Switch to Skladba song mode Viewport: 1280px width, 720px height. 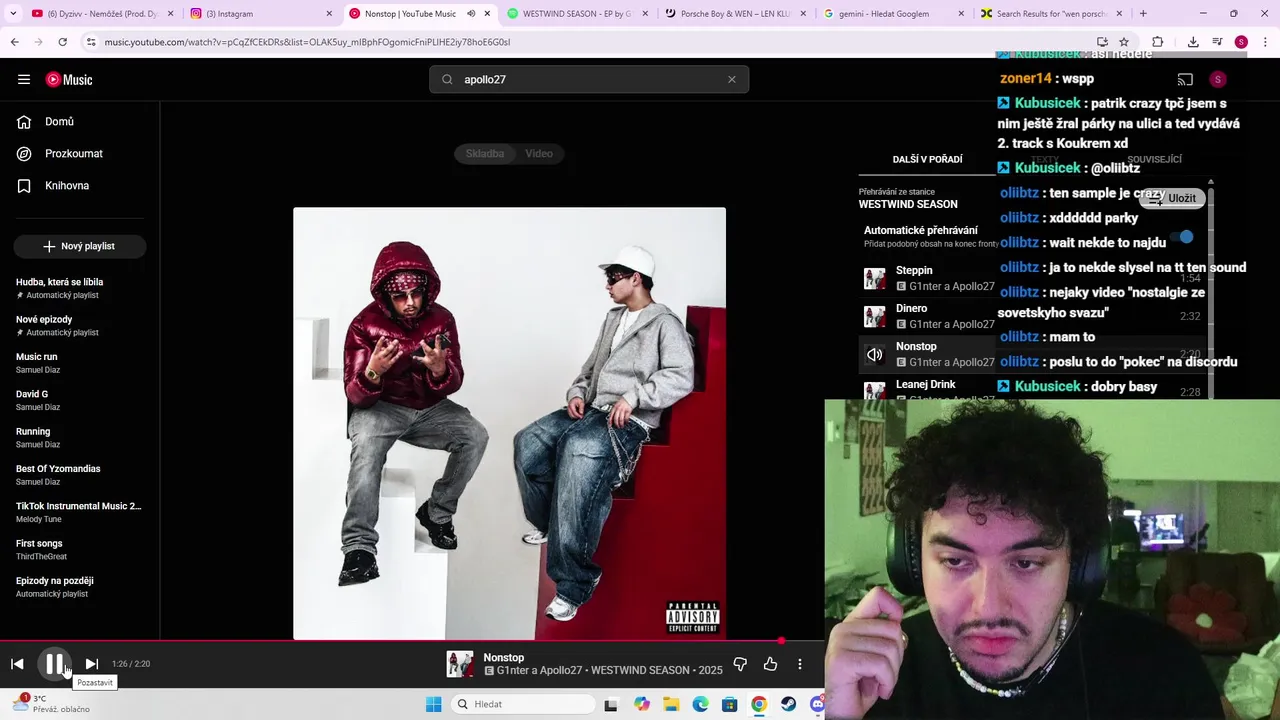(484, 153)
